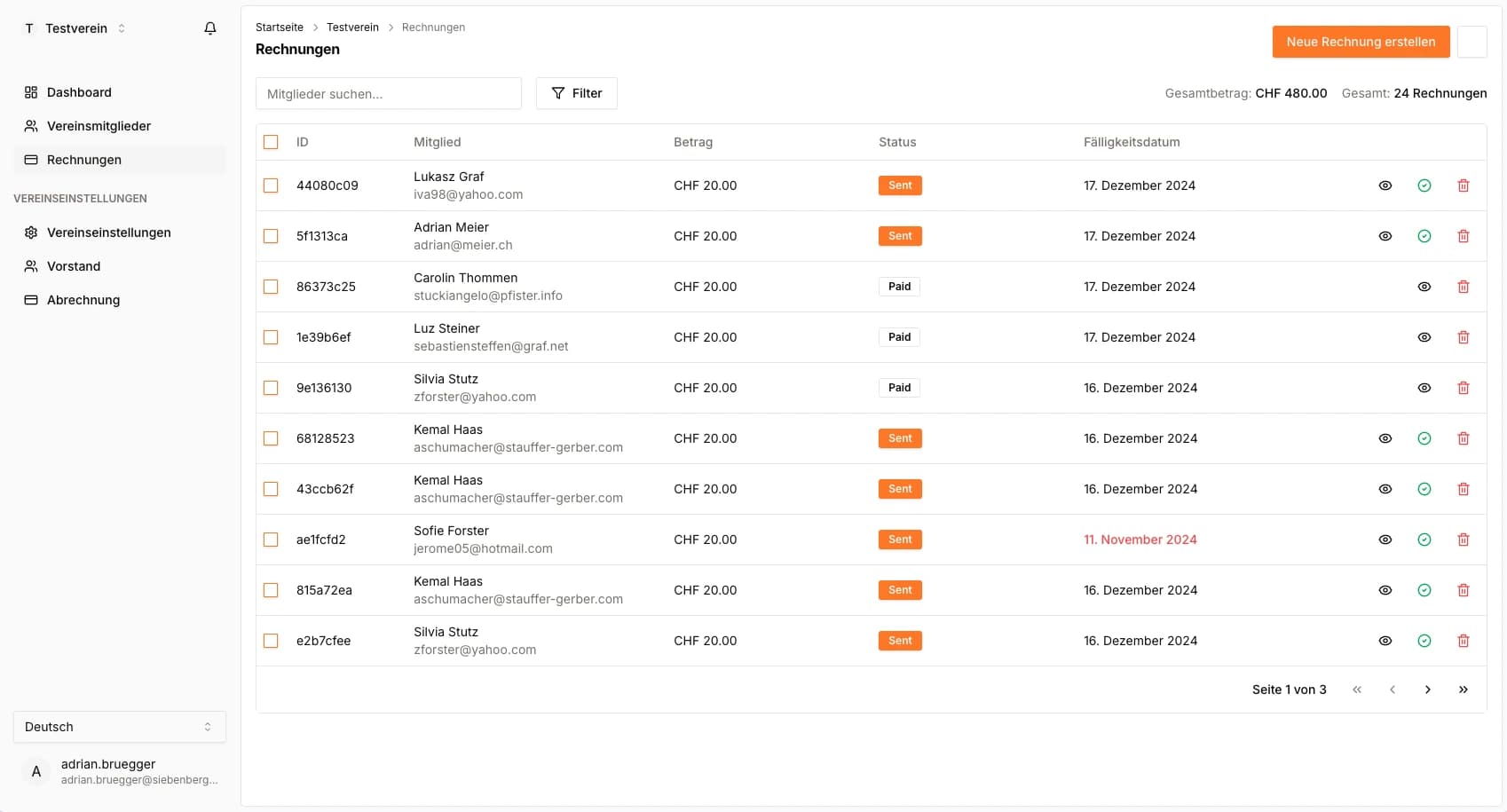The width and height of the screenshot is (1507, 812).
Task: Open the adrian.bruegger user account menu
Action: pos(120,771)
